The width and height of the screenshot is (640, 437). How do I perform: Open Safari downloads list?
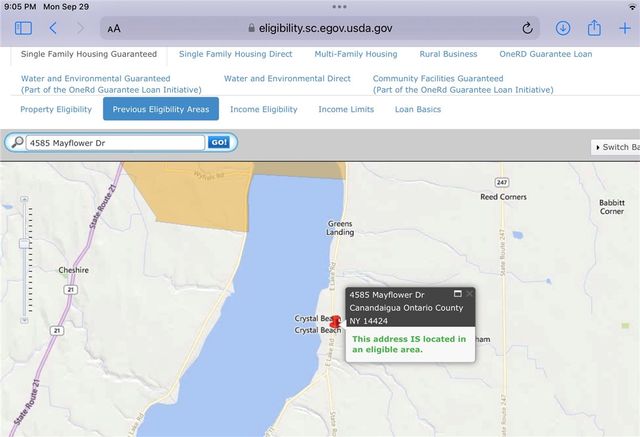pyautogui.click(x=563, y=29)
